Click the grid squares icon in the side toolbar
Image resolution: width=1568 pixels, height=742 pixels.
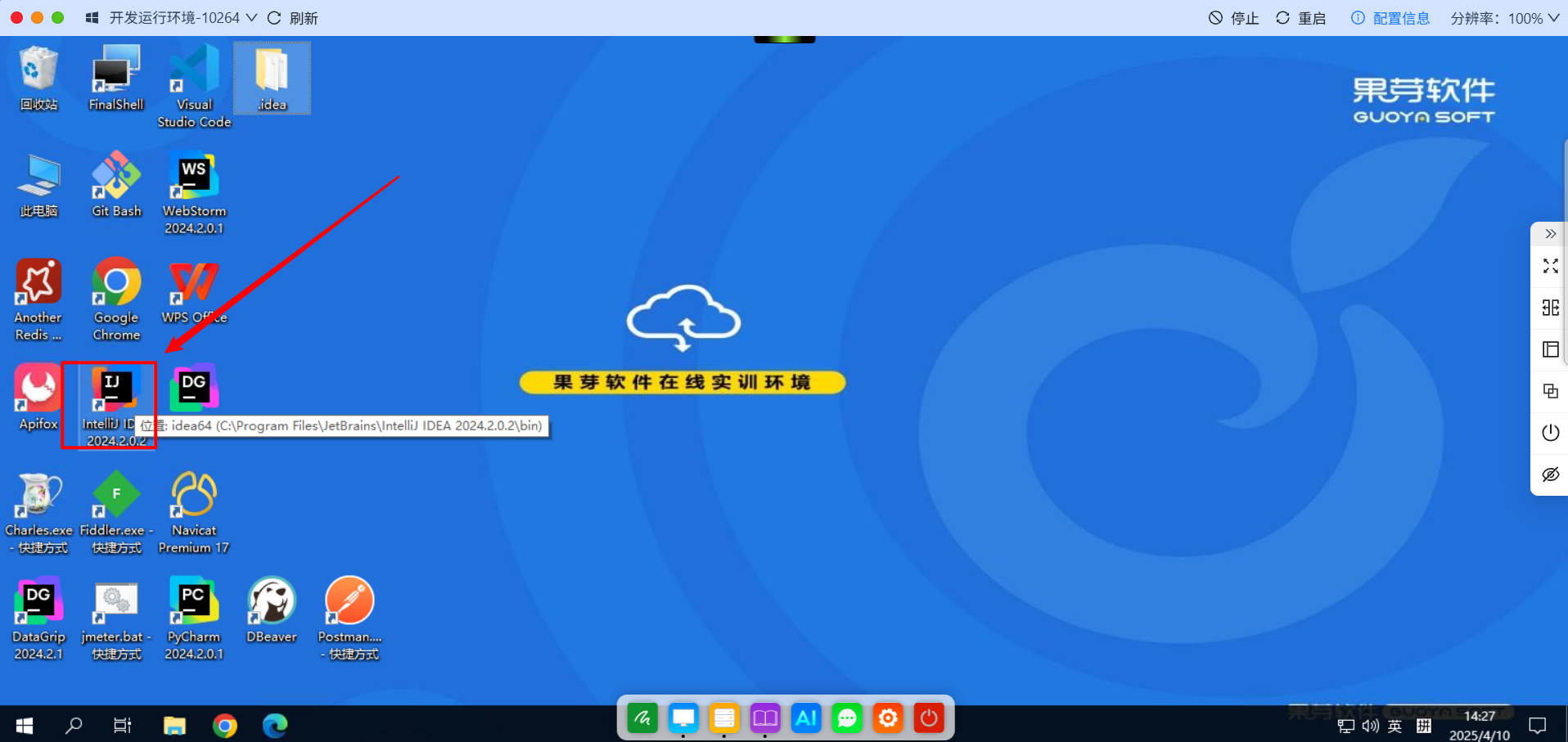[1550, 308]
